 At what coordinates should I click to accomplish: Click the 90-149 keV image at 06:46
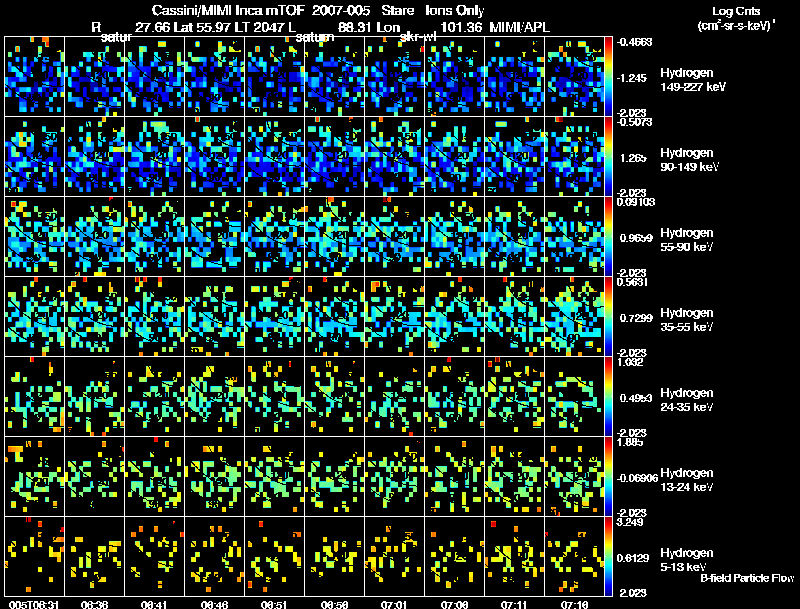coord(215,157)
